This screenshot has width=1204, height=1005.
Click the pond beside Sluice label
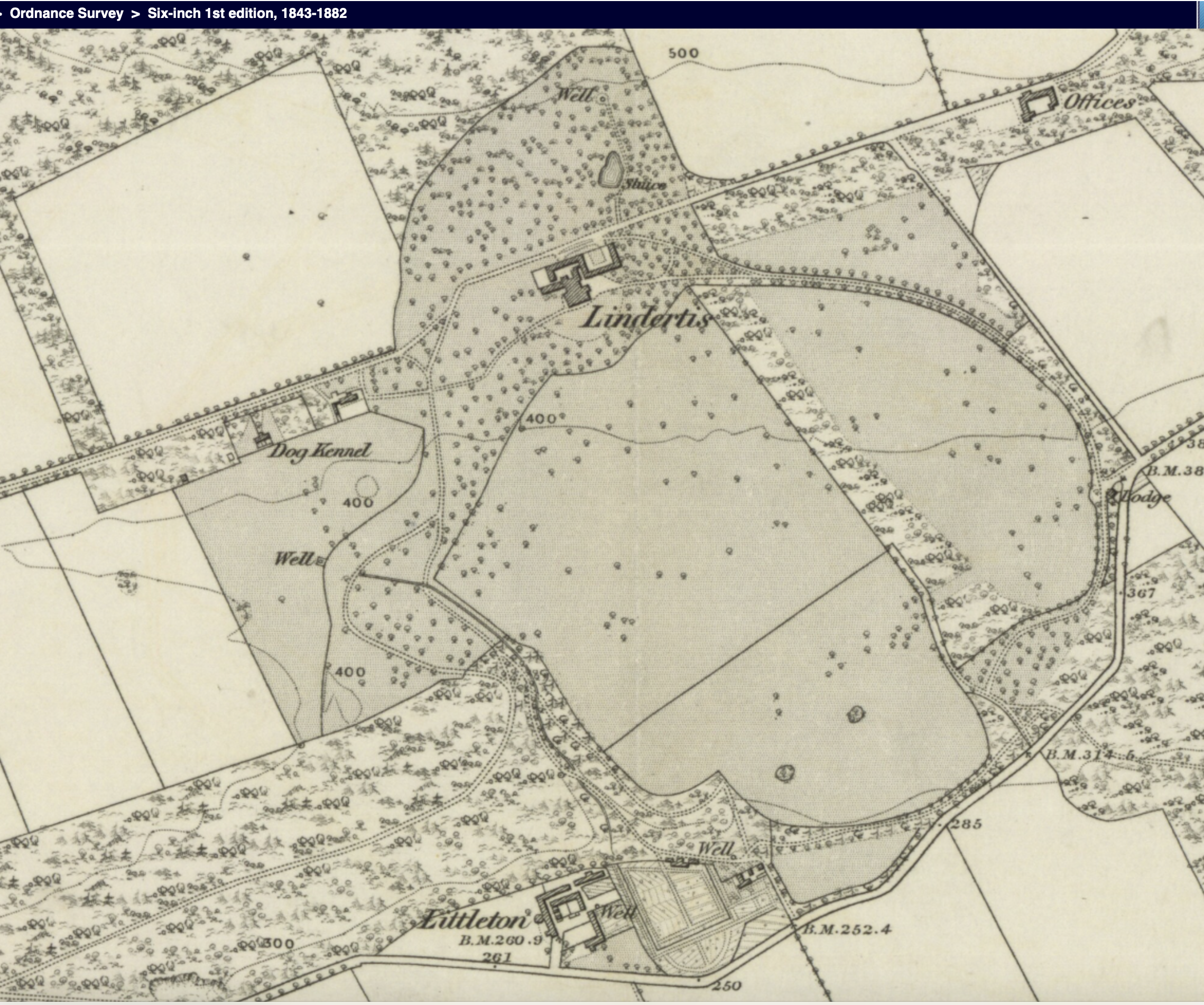[611, 170]
